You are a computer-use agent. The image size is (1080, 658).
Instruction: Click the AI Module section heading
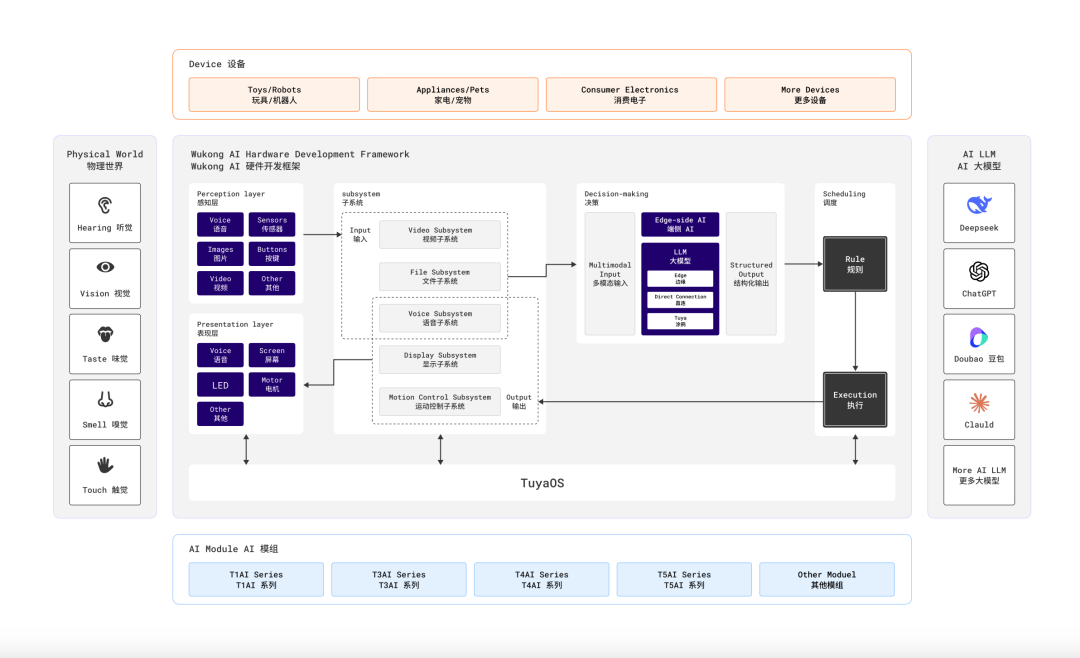(233, 549)
